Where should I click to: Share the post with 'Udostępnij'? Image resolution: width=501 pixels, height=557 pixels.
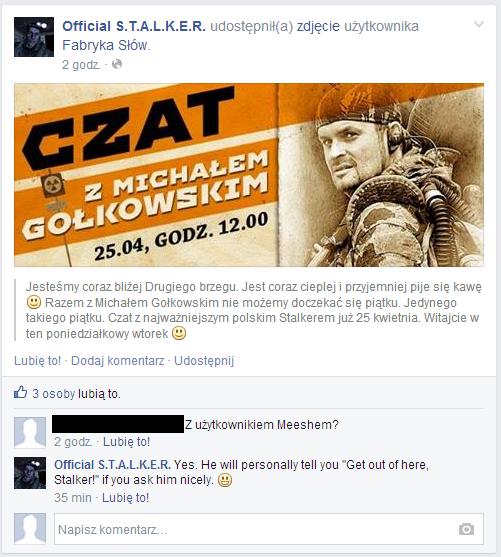click(204, 361)
